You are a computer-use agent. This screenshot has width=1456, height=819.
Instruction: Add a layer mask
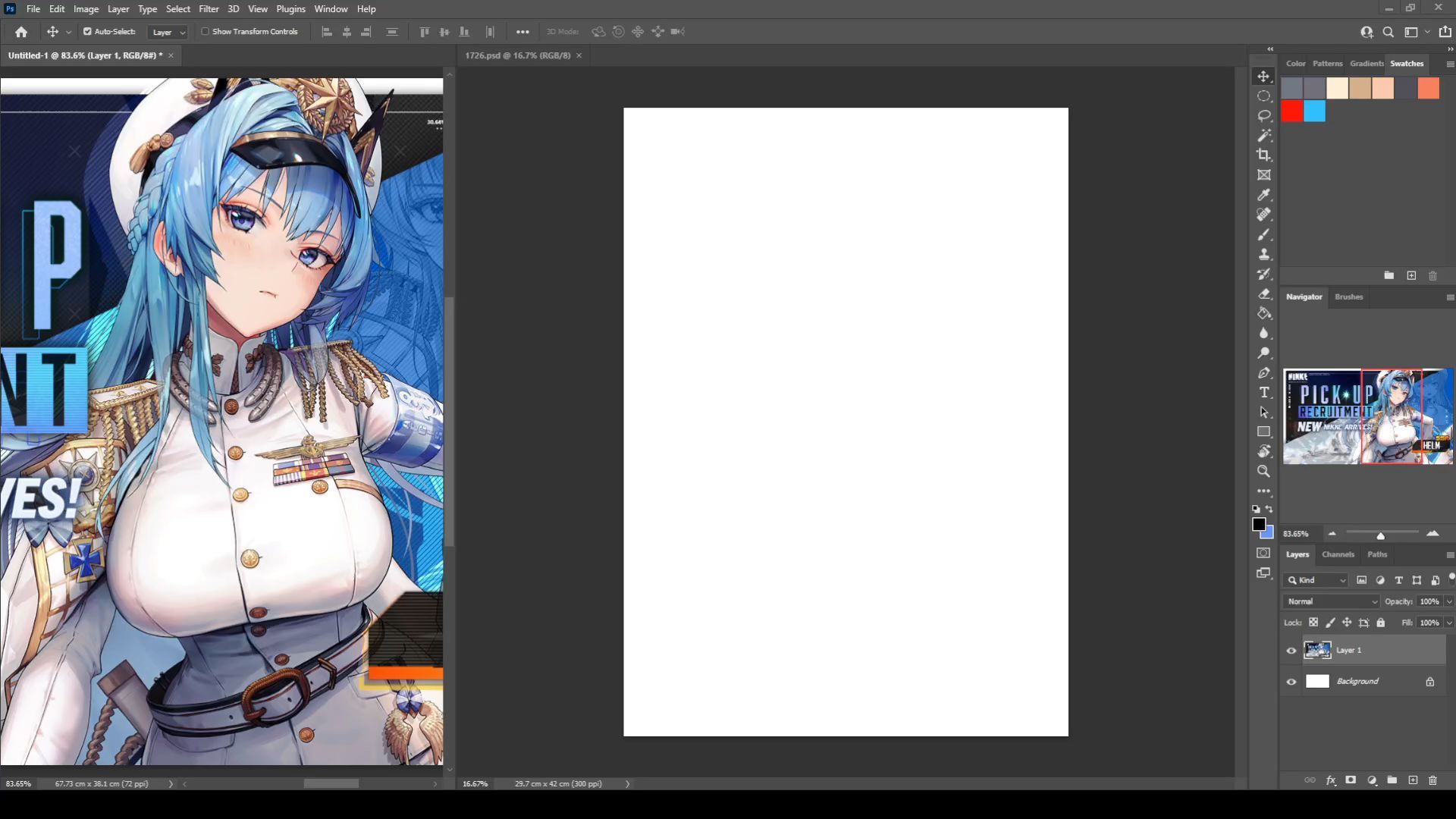[1351, 780]
